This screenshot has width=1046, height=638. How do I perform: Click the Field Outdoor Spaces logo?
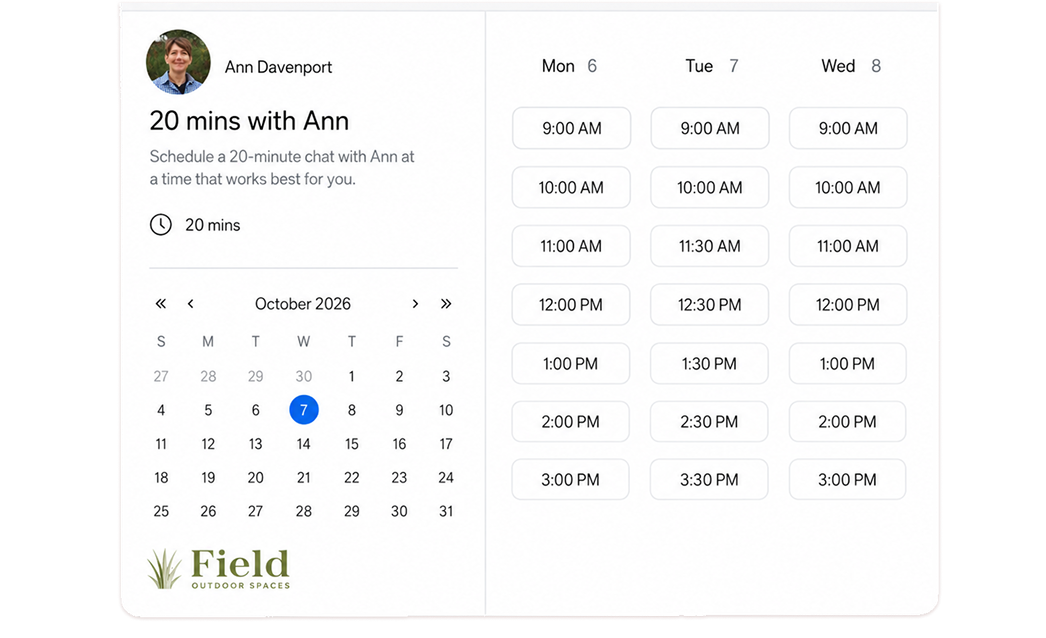click(219, 569)
